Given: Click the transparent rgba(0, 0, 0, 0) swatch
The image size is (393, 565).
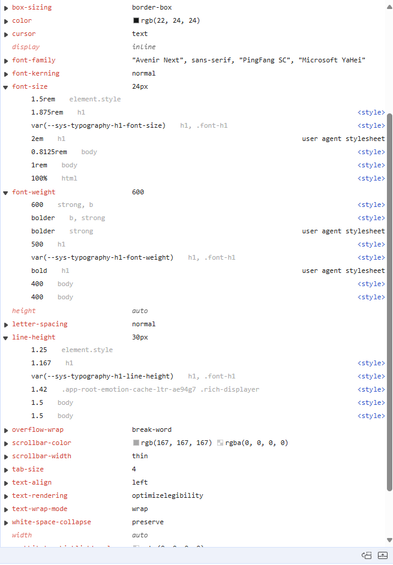Looking at the screenshot, I should (x=220, y=442).
